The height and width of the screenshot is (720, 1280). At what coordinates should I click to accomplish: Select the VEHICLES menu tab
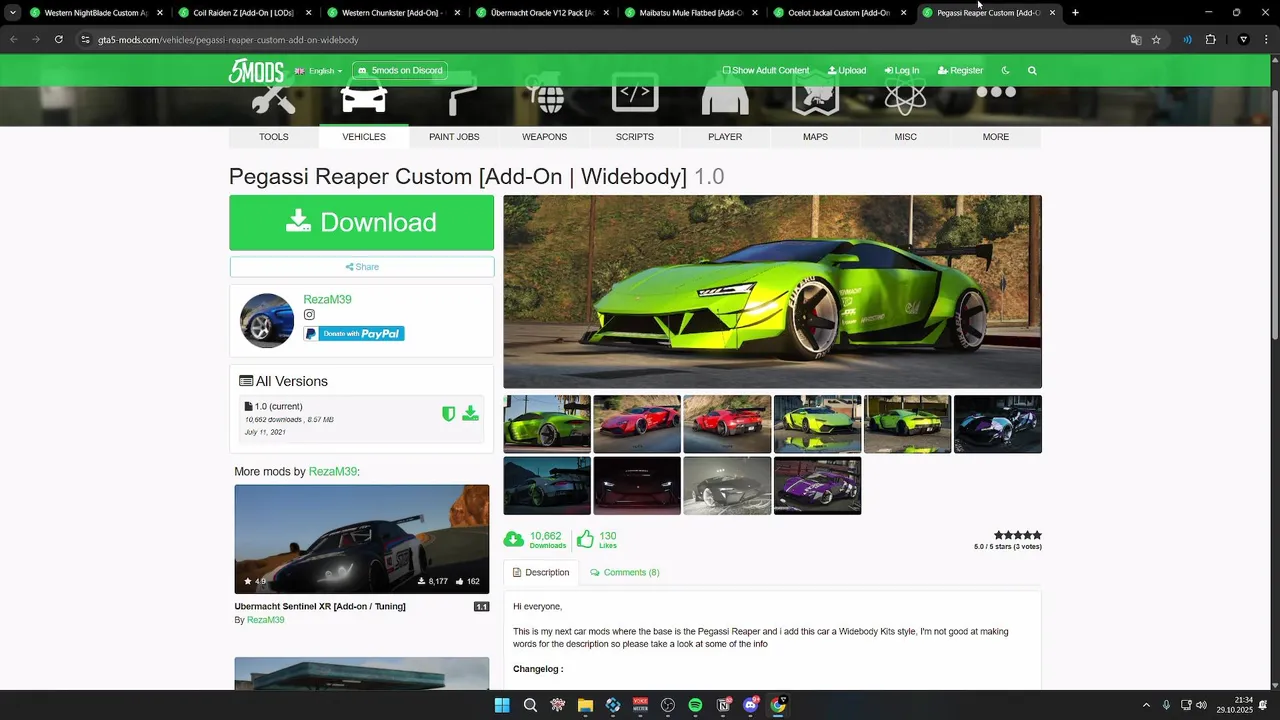pyautogui.click(x=364, y=137)
